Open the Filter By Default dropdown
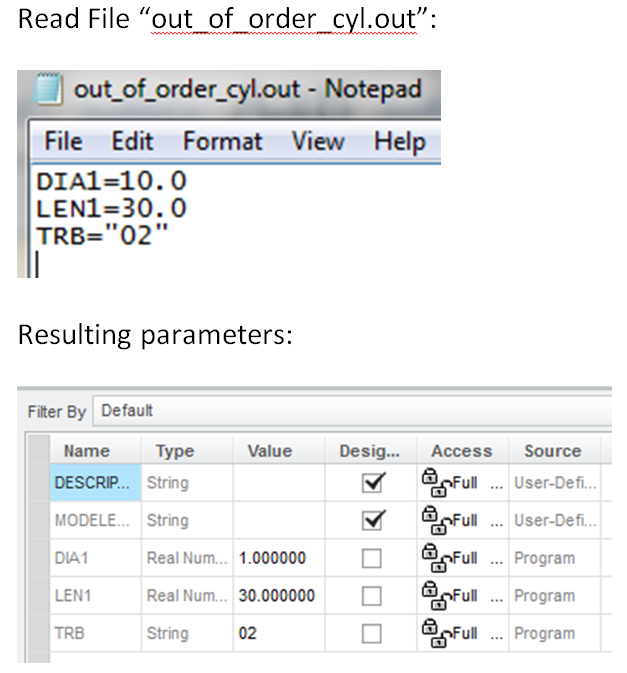This screenshot has height=673, width=627. coord(352,411)
